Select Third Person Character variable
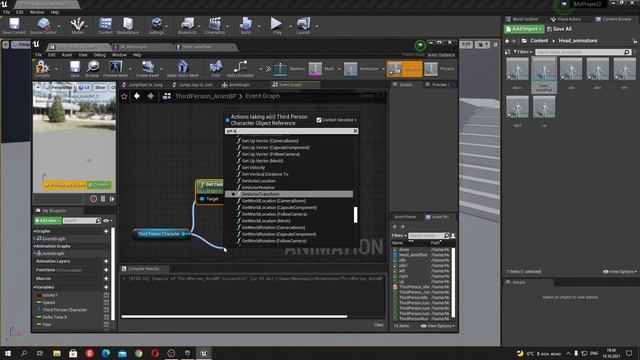 (64, 310)
